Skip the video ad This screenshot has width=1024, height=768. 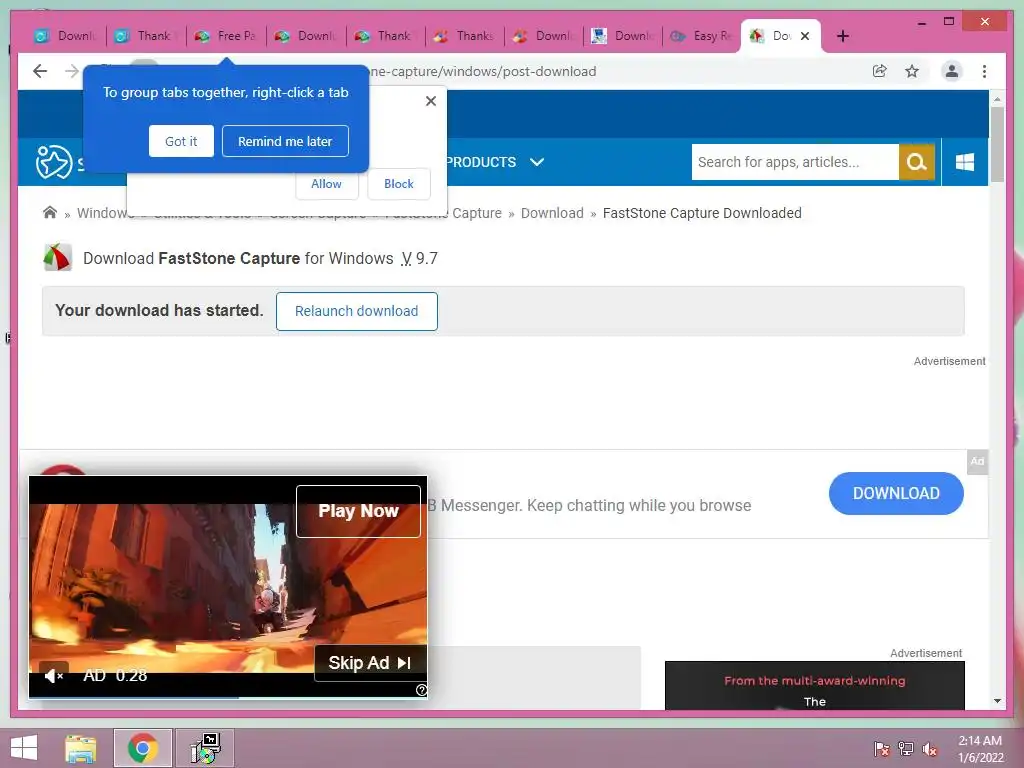coord(370,663)
